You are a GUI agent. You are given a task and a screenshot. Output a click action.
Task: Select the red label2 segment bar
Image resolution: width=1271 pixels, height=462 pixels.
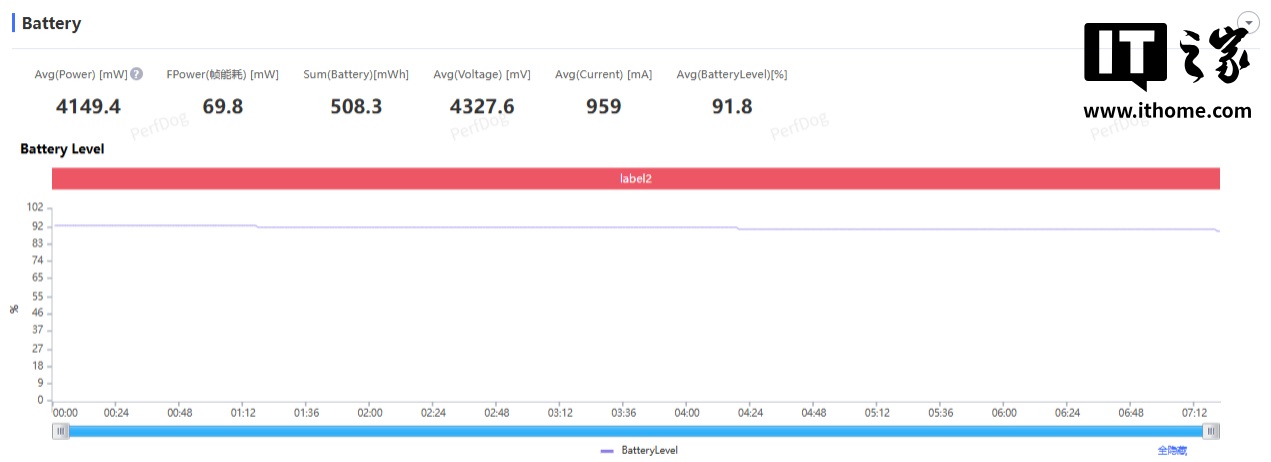[636, 178]
